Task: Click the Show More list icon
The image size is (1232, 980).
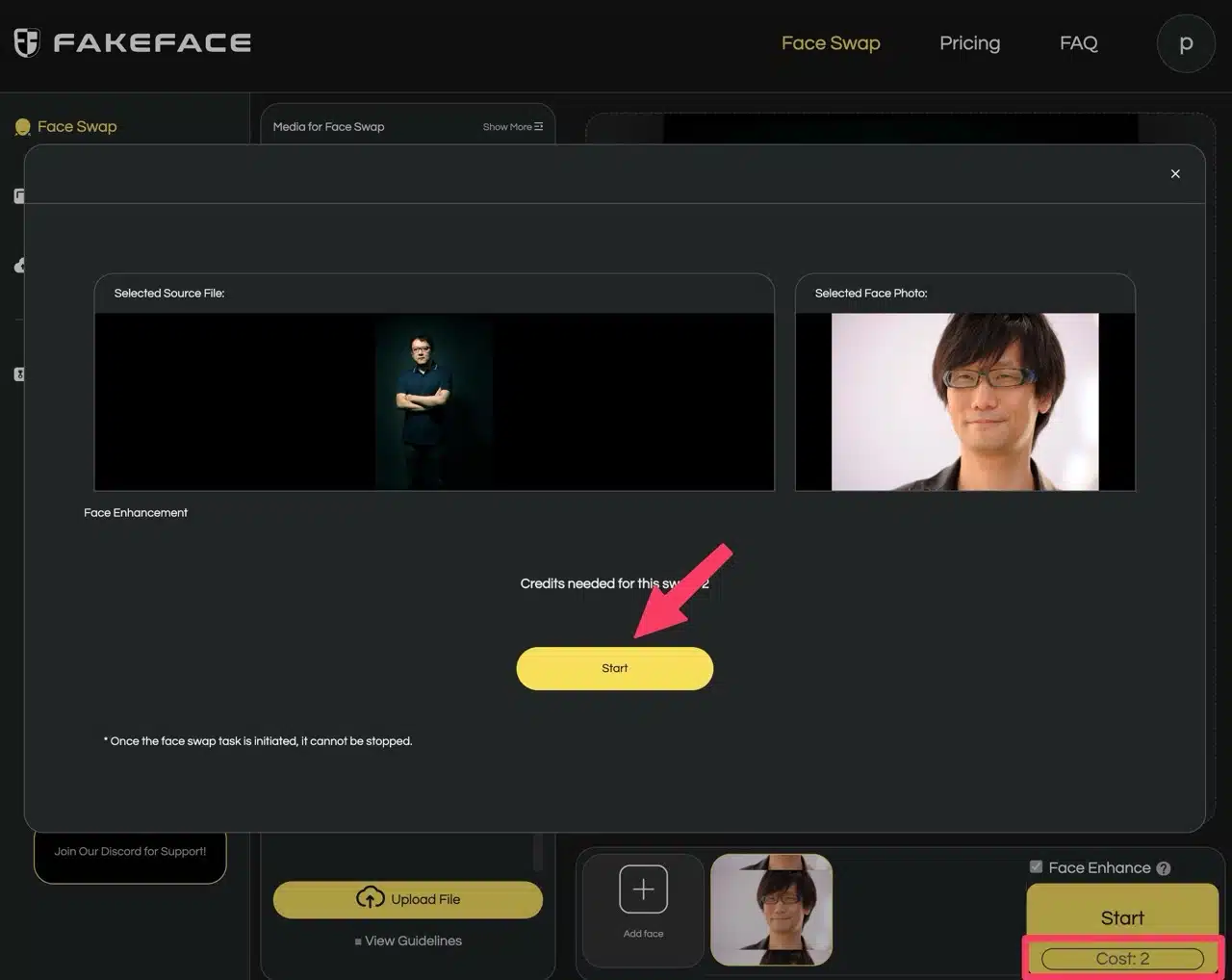Action: [x=539, y=127]
